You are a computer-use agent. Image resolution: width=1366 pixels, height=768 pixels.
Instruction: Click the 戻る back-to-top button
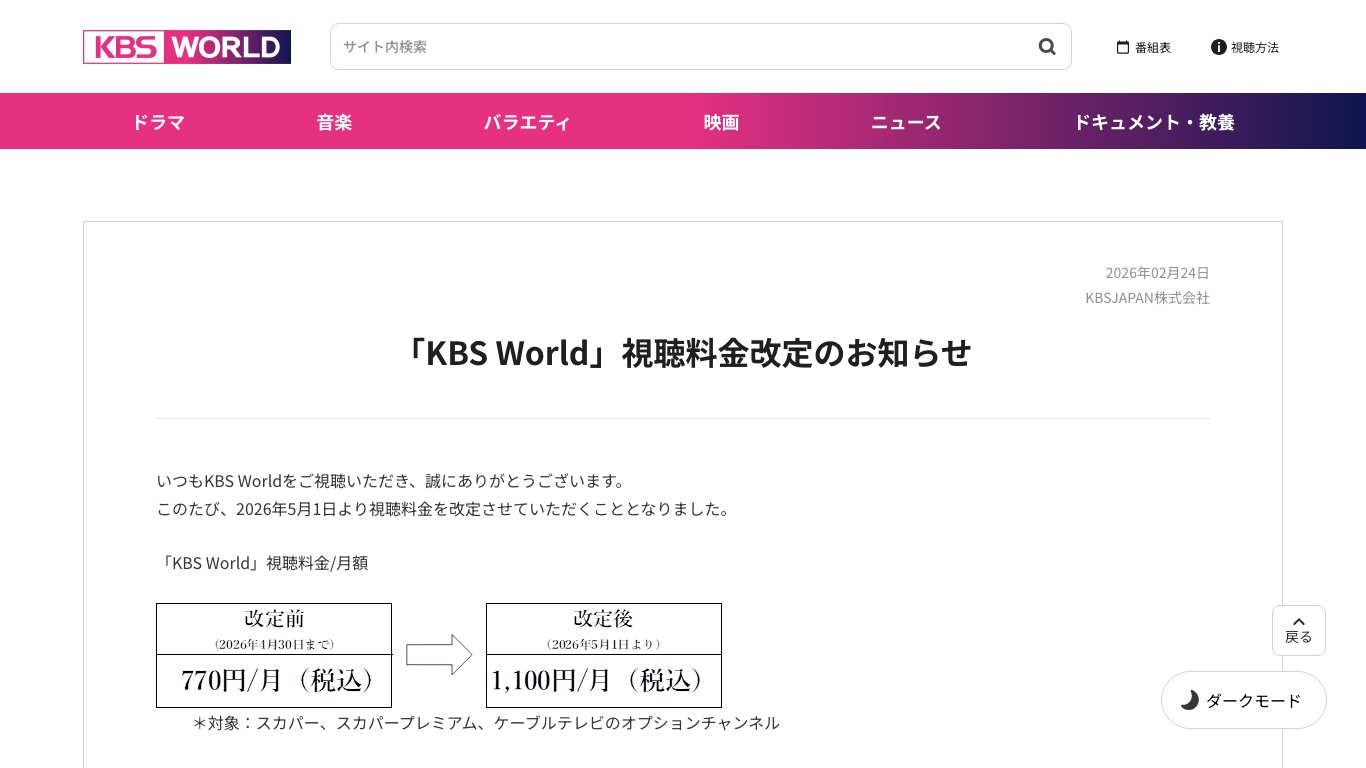coord(1299,630)
